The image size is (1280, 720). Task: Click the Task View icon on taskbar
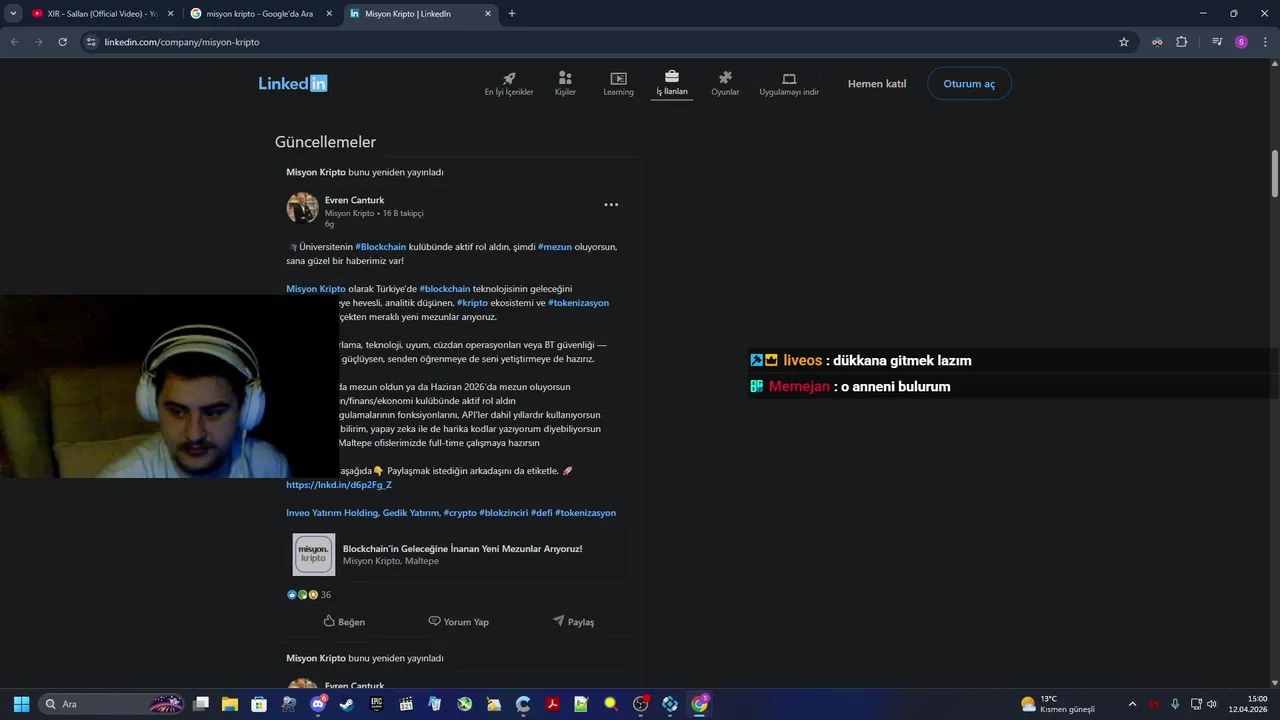pyautogui.click(x=201, y=704)
